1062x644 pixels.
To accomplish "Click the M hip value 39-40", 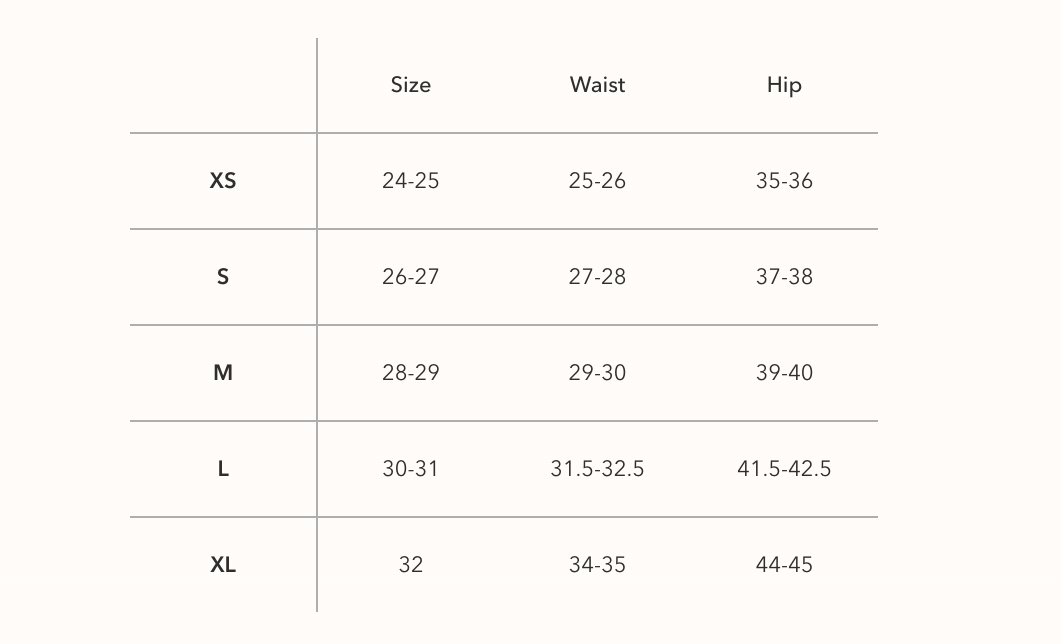I will pos(784,373).
